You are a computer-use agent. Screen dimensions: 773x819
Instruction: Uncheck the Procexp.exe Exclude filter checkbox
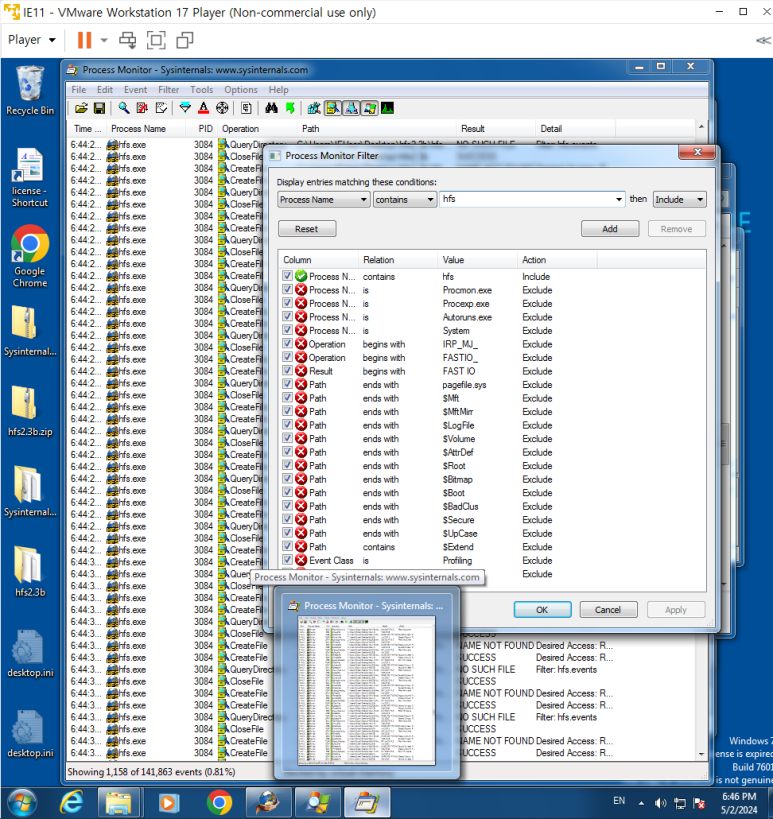tap(287, 303)
